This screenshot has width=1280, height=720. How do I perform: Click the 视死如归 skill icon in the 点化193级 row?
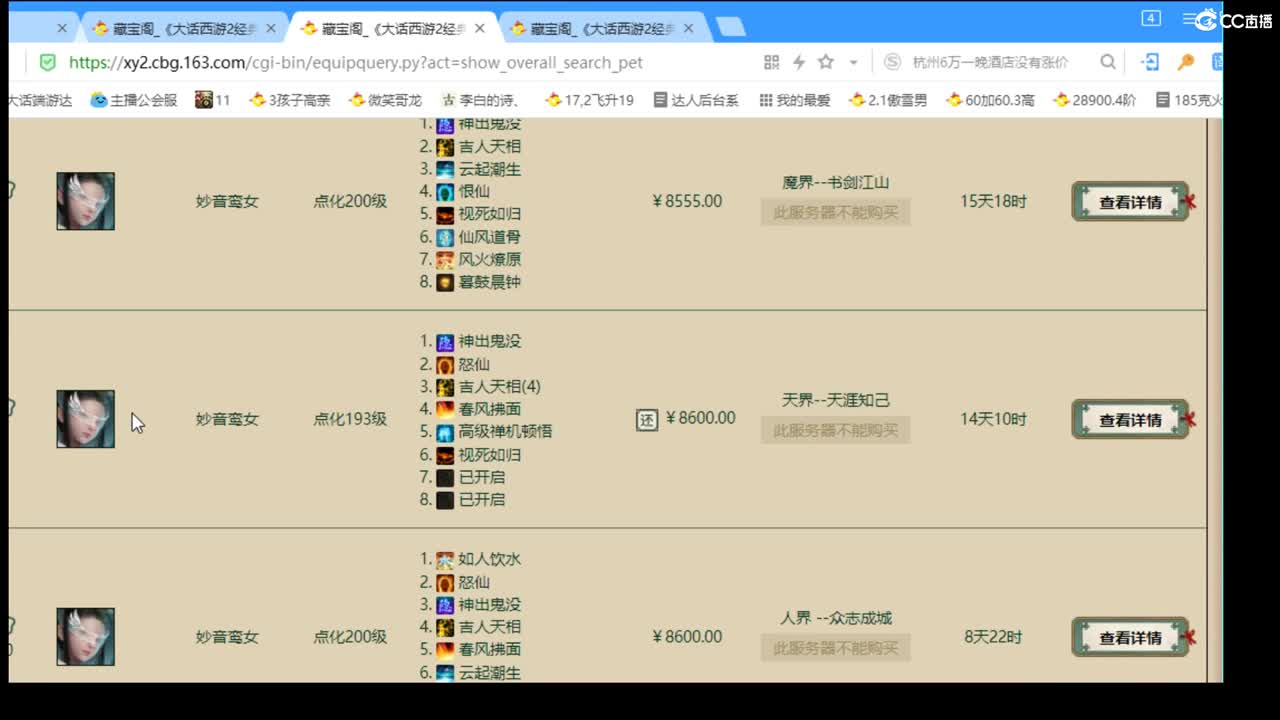(445, 455)
